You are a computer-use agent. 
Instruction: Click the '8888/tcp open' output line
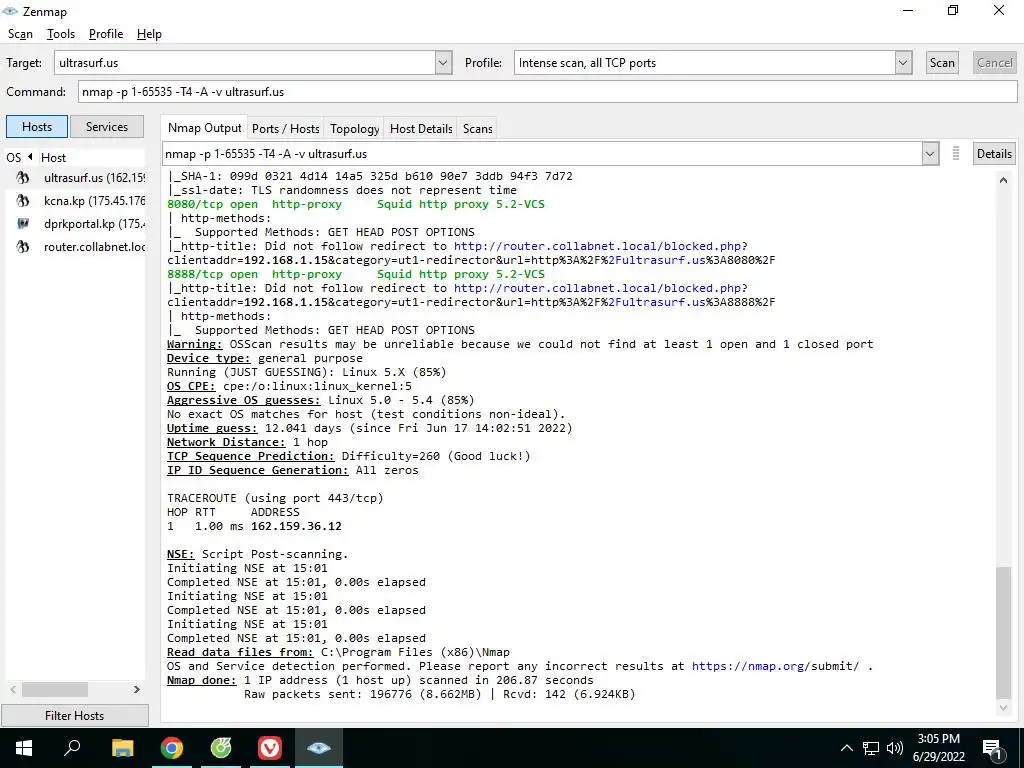click(356, 274)
